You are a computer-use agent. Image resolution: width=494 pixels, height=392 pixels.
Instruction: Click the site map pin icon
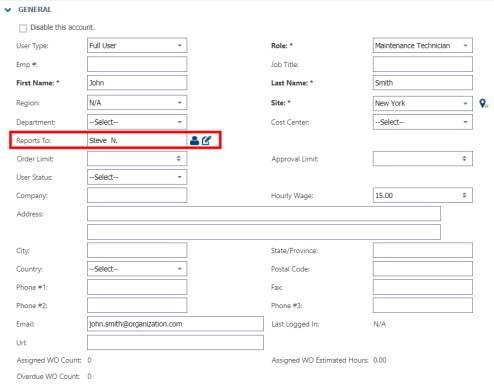point(483,103)
